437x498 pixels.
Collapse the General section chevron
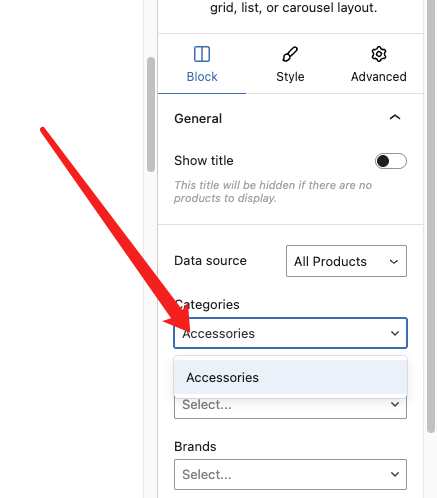click(395, 117)
